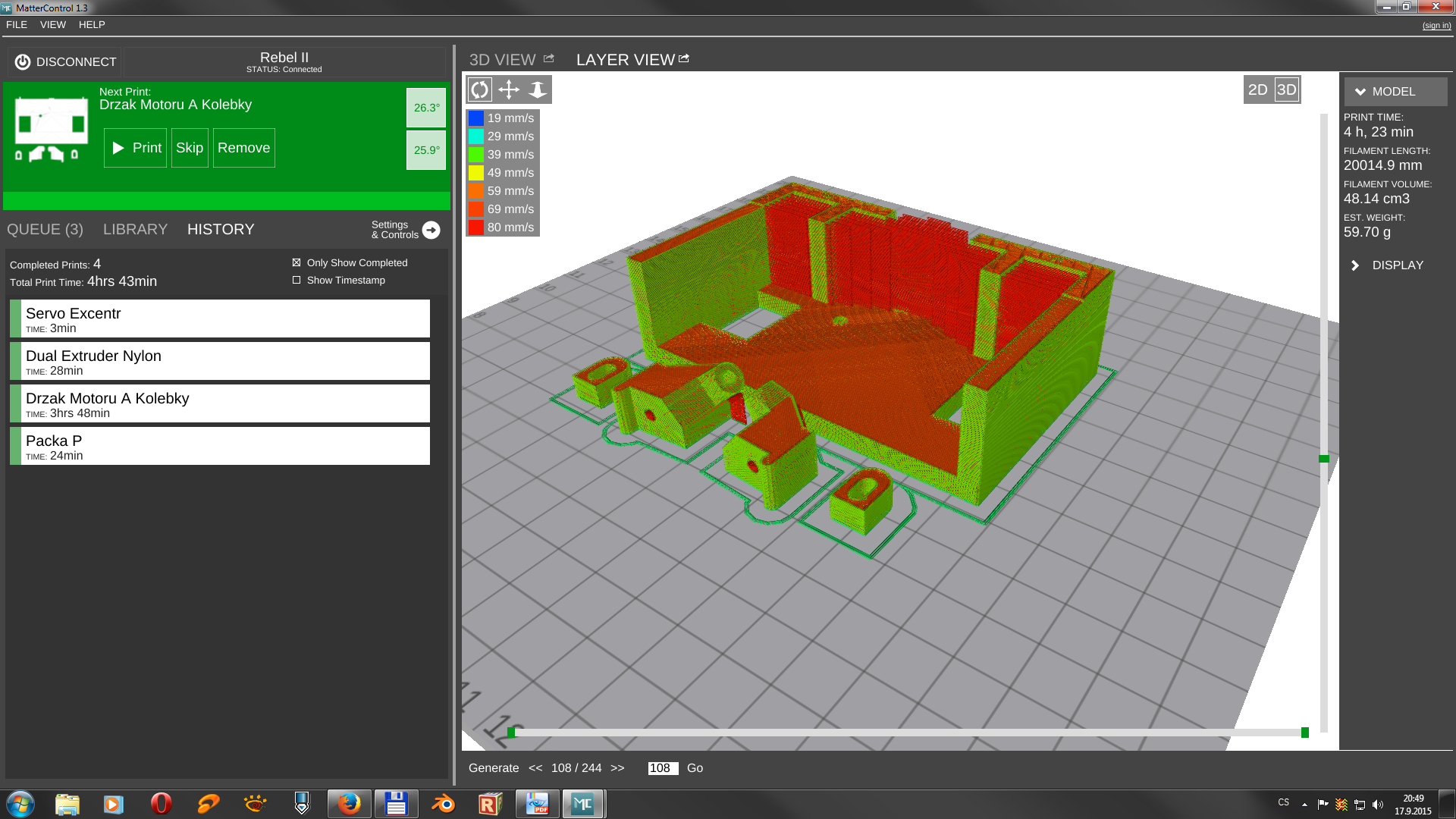This screenshot has width=1456, height=819.
Task: Click the Disconnect power icon
Action: pos(23,62)
